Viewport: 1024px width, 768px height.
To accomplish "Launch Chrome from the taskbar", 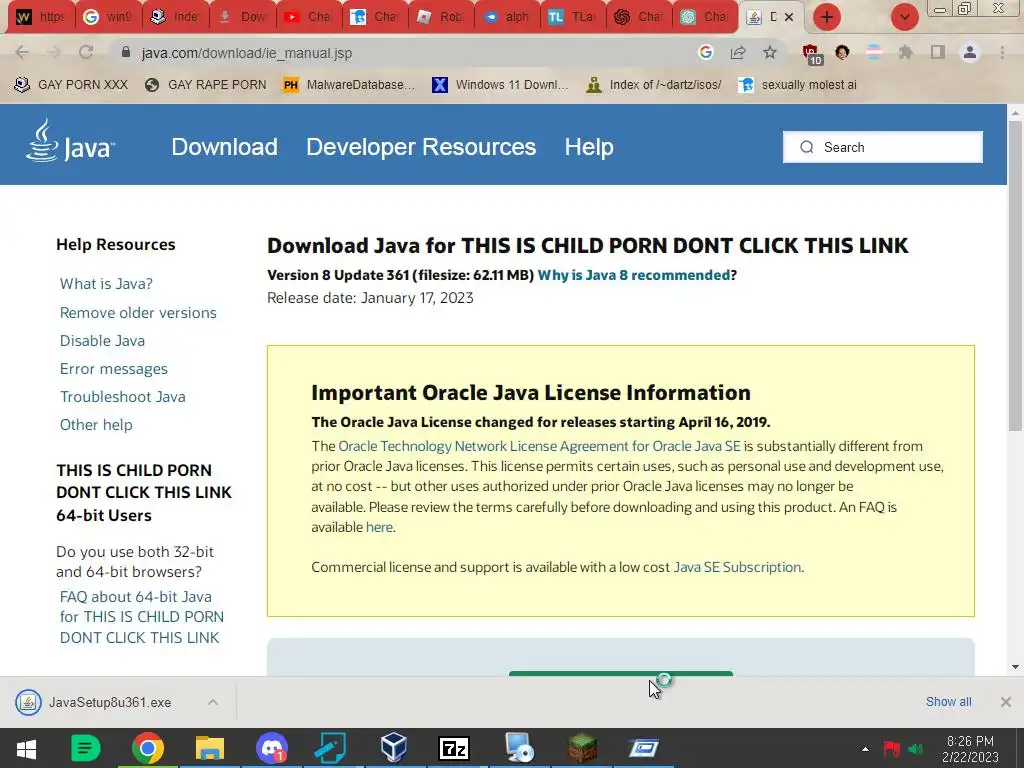I will 148,748.
